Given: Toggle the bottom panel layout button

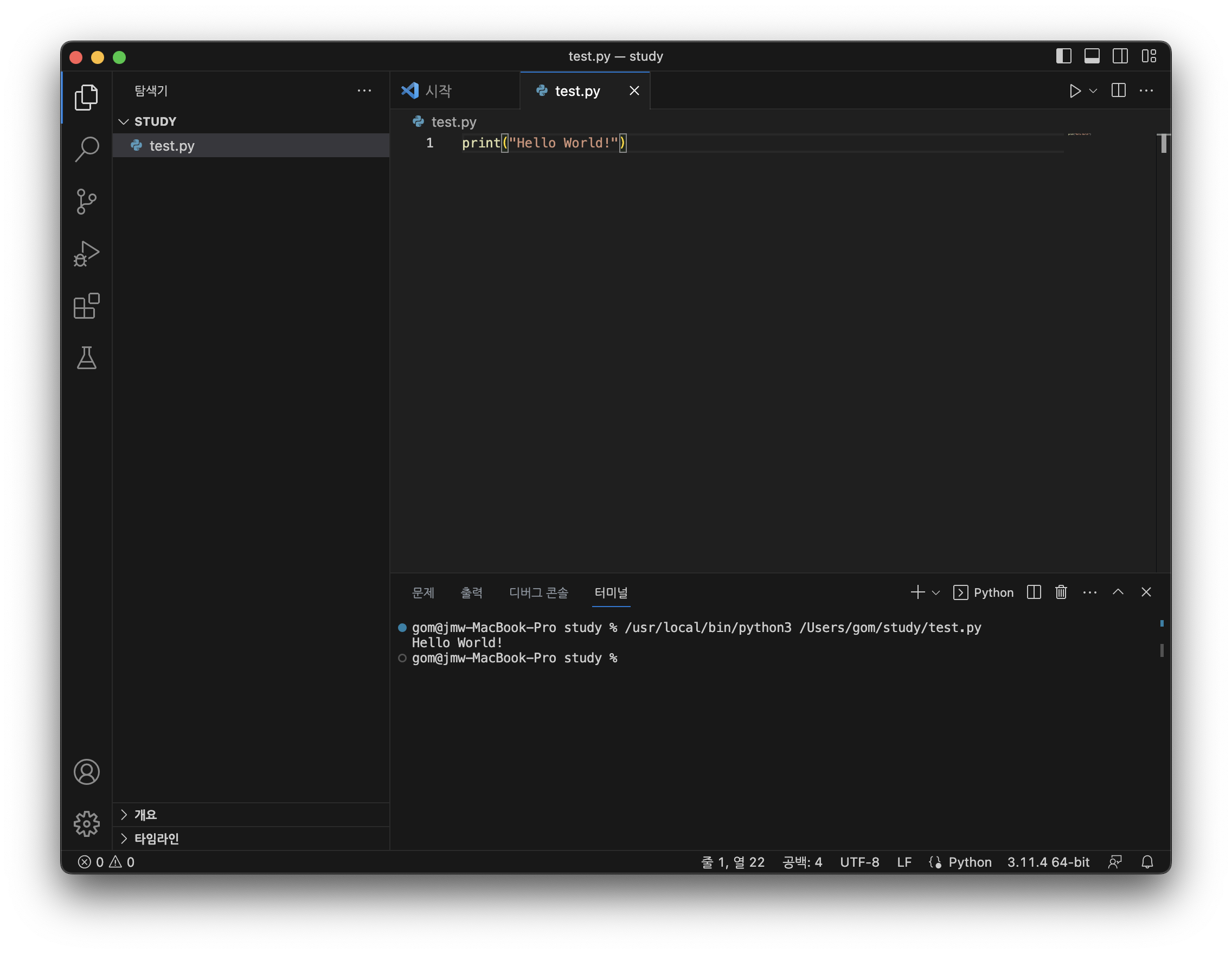Looking at the screenshot, I should tap(1092, 56).
